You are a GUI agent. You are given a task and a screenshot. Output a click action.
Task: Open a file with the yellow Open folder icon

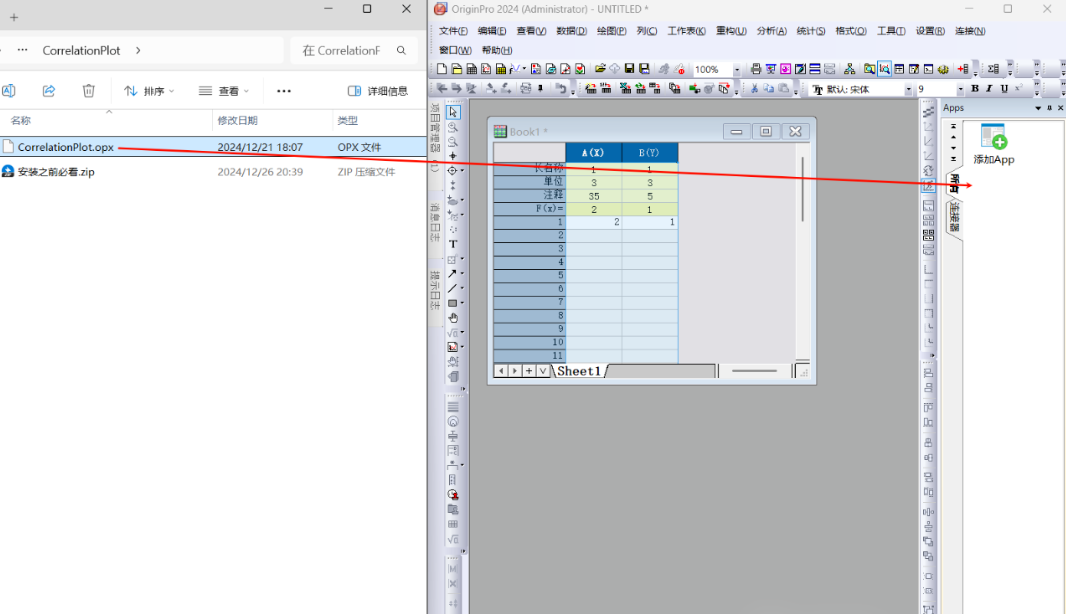pyautogui.click(x=600, y=69)
